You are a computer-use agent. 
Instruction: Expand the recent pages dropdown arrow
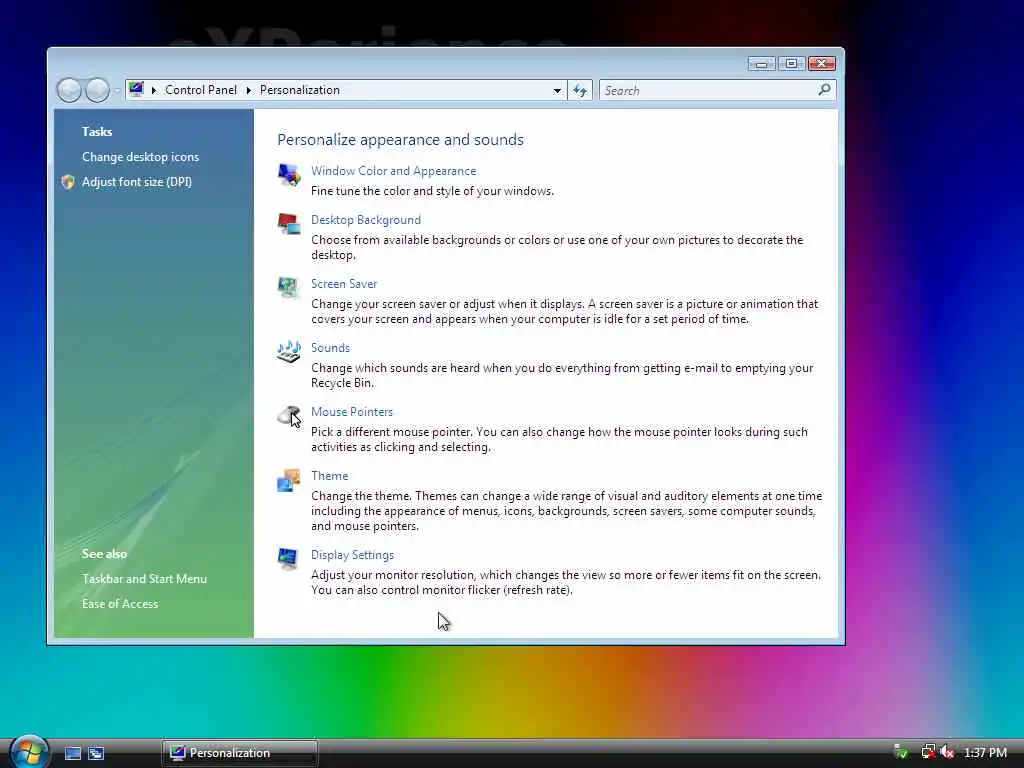(x=117, y=90)
